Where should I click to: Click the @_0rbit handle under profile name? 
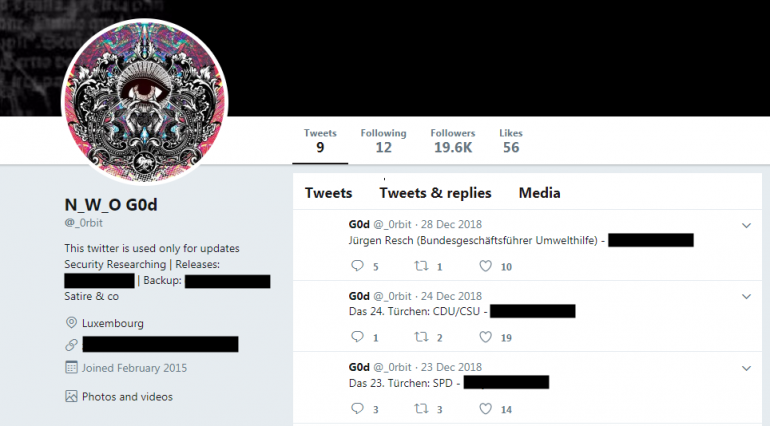pyautogui.click(x=83, y=223)
